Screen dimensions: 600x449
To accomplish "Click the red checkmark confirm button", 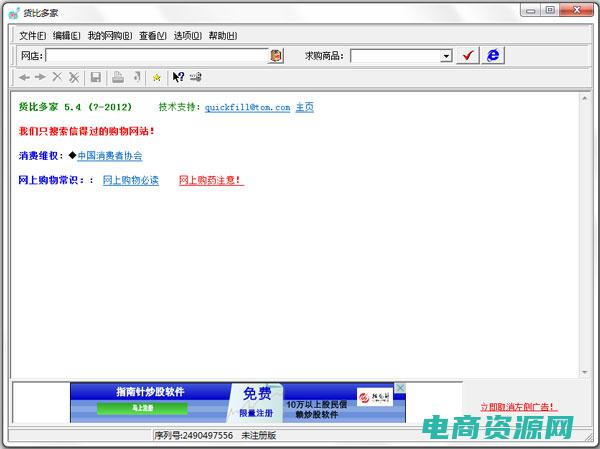I will pyautogui.click(x=468, y=56).
